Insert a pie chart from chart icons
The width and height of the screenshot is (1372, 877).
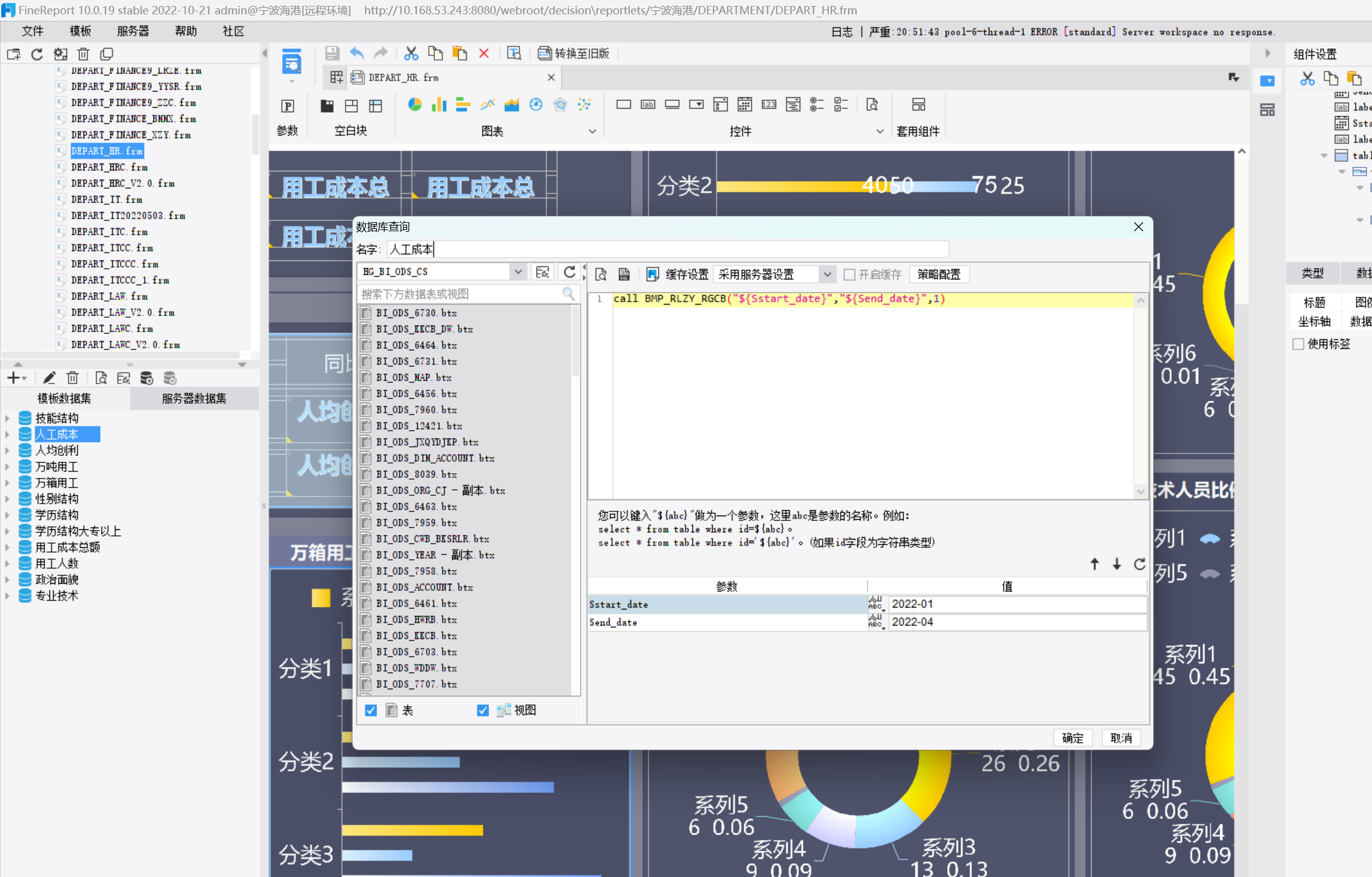click(x=414, y=105)
